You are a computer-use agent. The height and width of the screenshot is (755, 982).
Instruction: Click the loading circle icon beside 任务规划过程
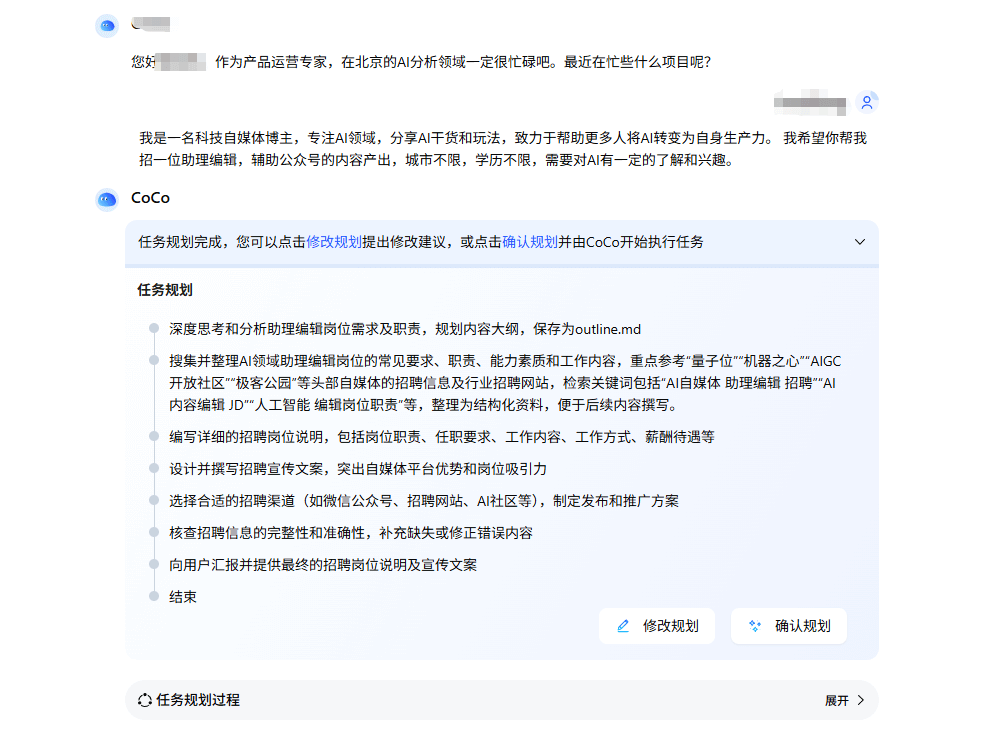coord(145,701)
